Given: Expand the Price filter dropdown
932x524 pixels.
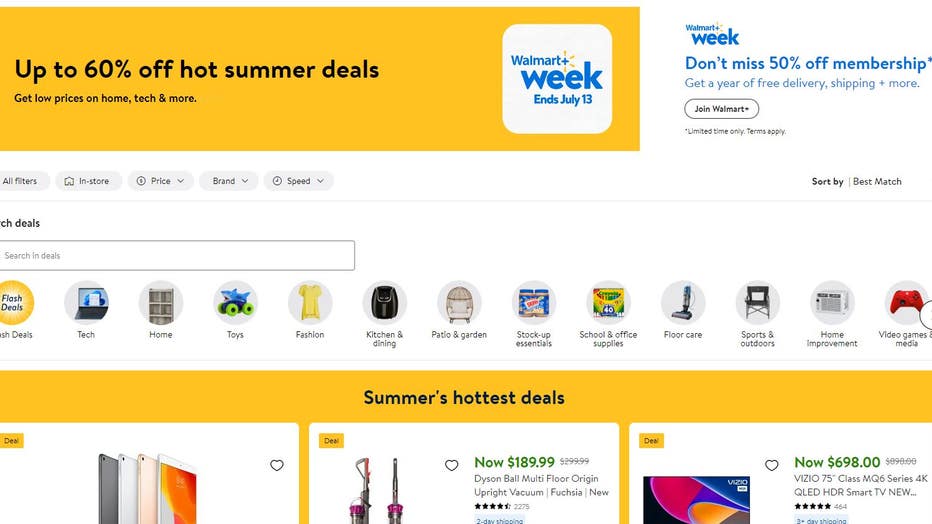Looking at the screenshot, I should pos(160,181).
